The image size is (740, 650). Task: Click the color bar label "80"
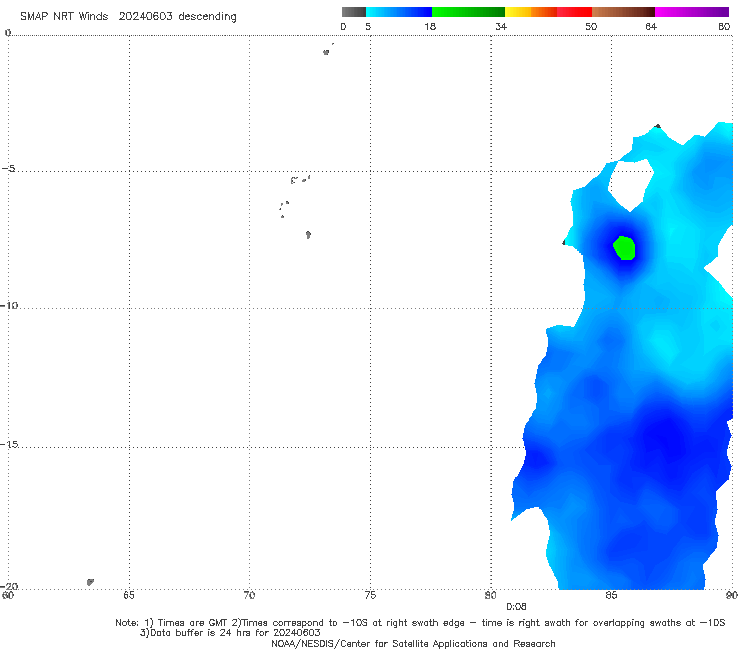(724, 27)
